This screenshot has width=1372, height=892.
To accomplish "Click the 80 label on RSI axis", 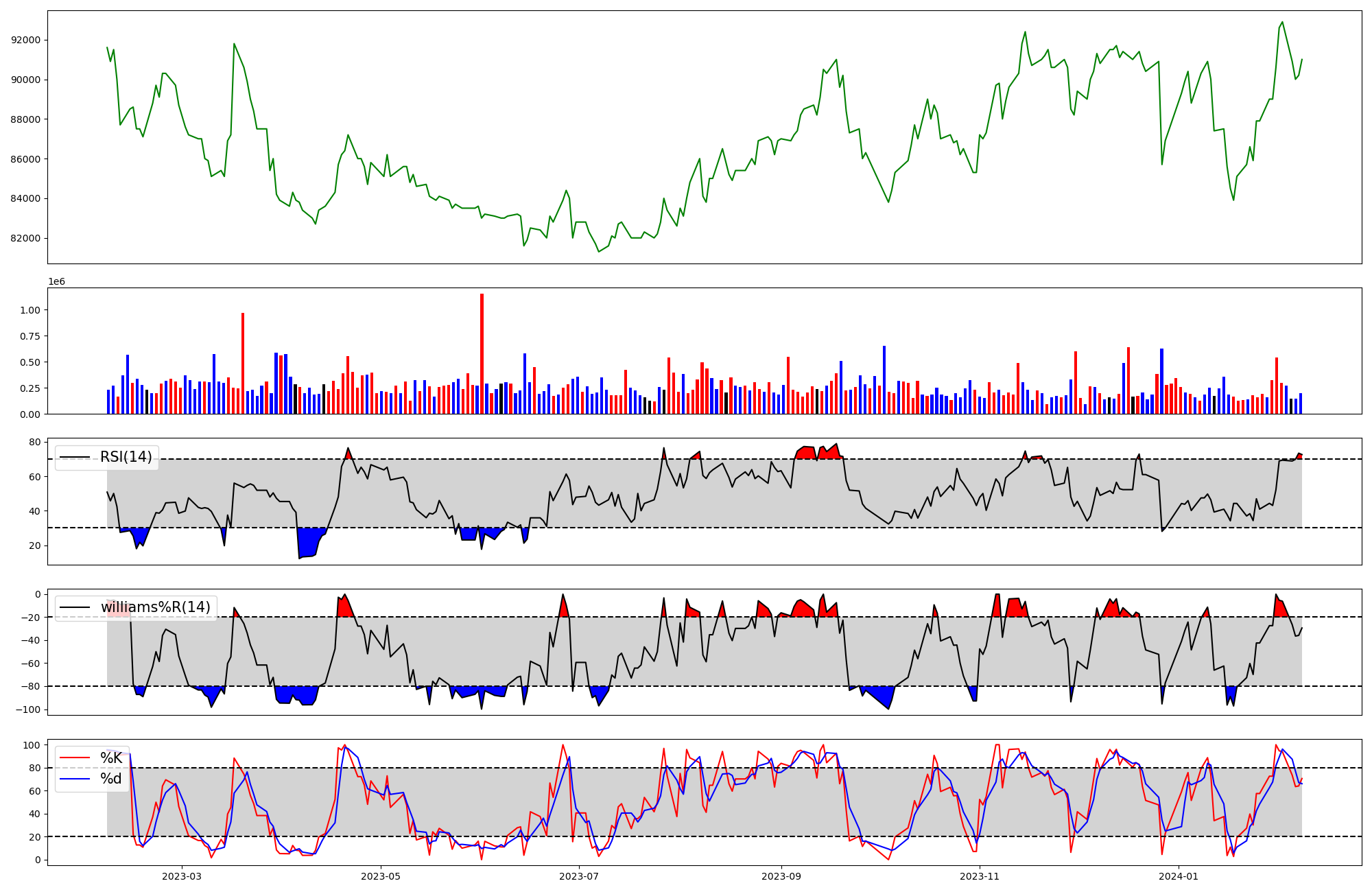I will pyautogui.click(x=34, y=442).
